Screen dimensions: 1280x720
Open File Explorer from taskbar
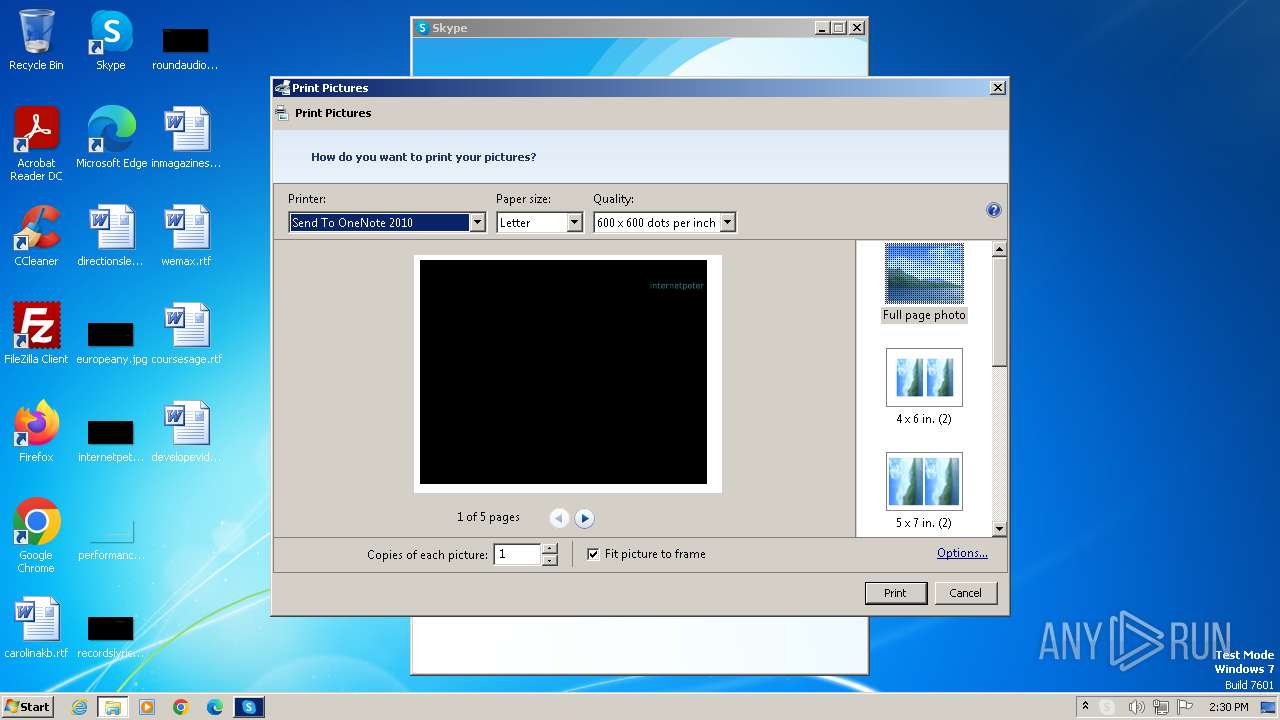(x=113, y=707)
